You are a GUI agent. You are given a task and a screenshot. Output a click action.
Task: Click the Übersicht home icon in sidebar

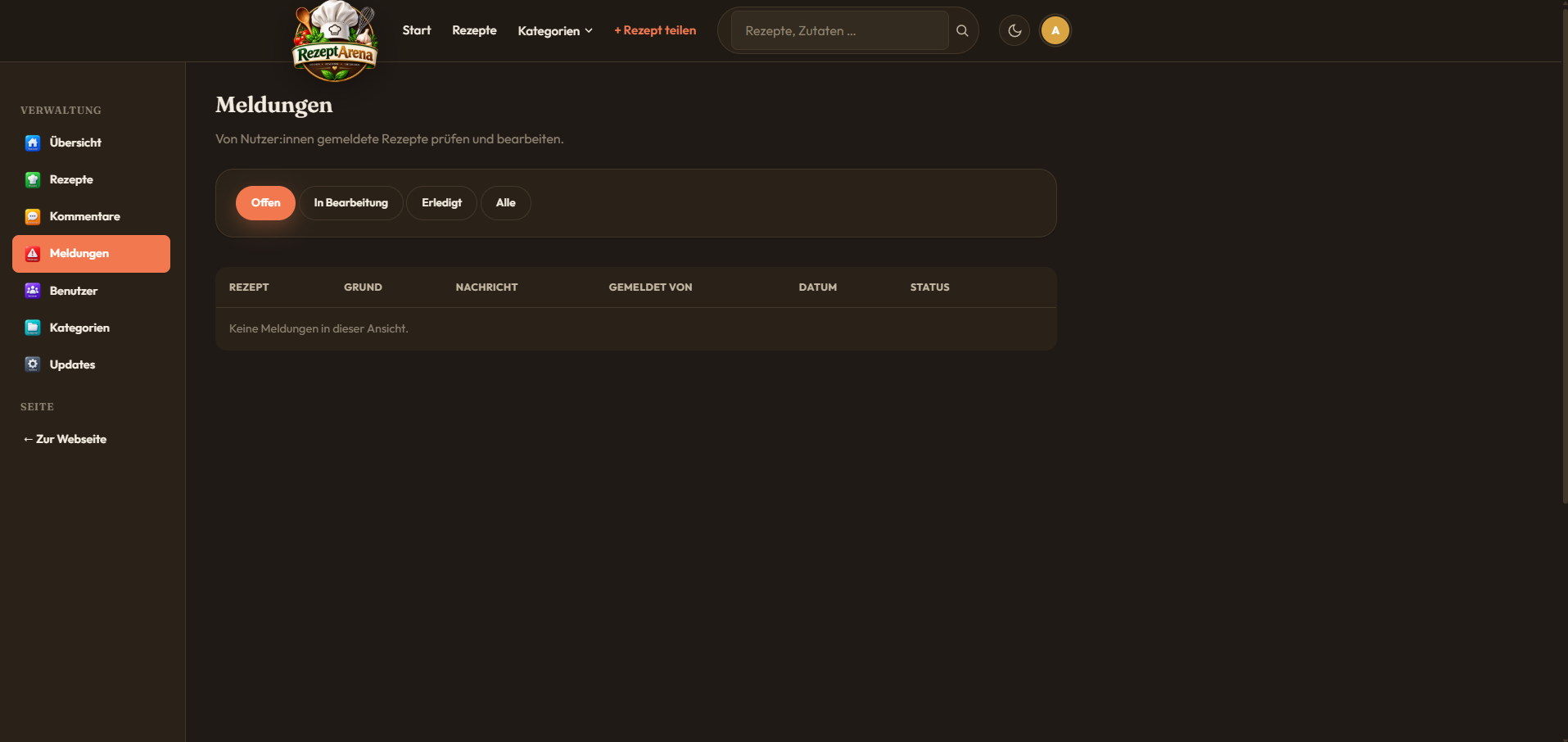point(33,143)
